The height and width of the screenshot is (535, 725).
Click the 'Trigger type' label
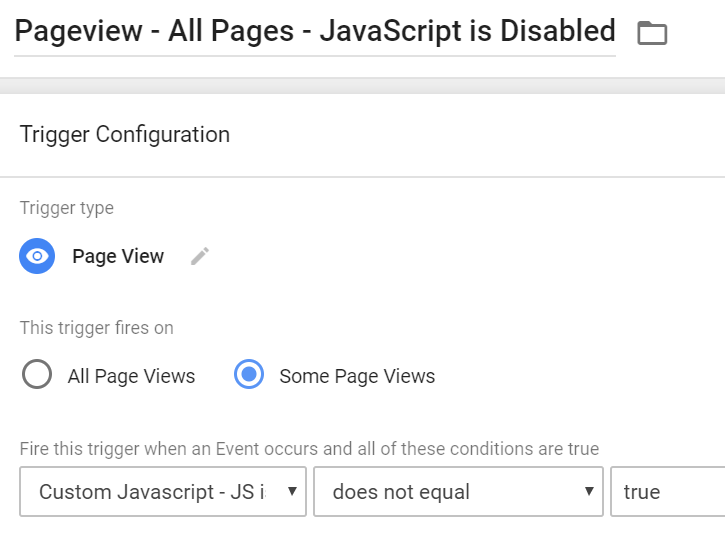(x=67, y=208)
